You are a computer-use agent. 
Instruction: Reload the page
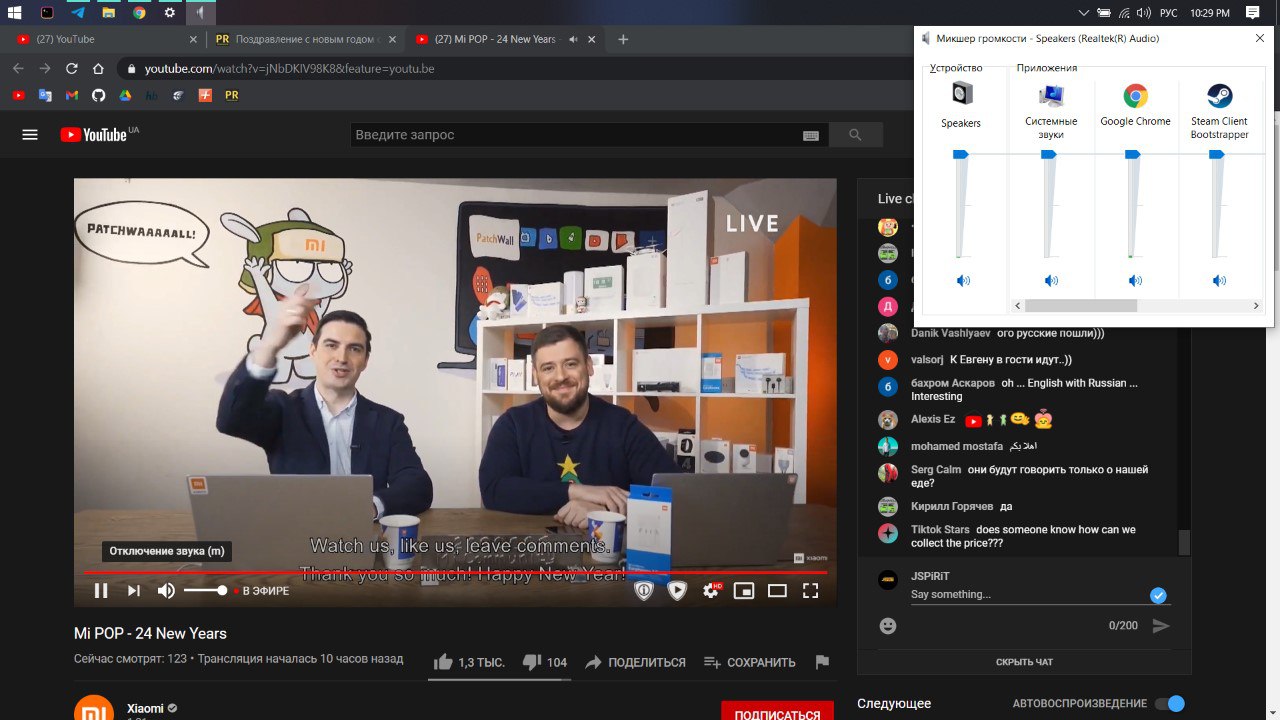tap(71, 69)
